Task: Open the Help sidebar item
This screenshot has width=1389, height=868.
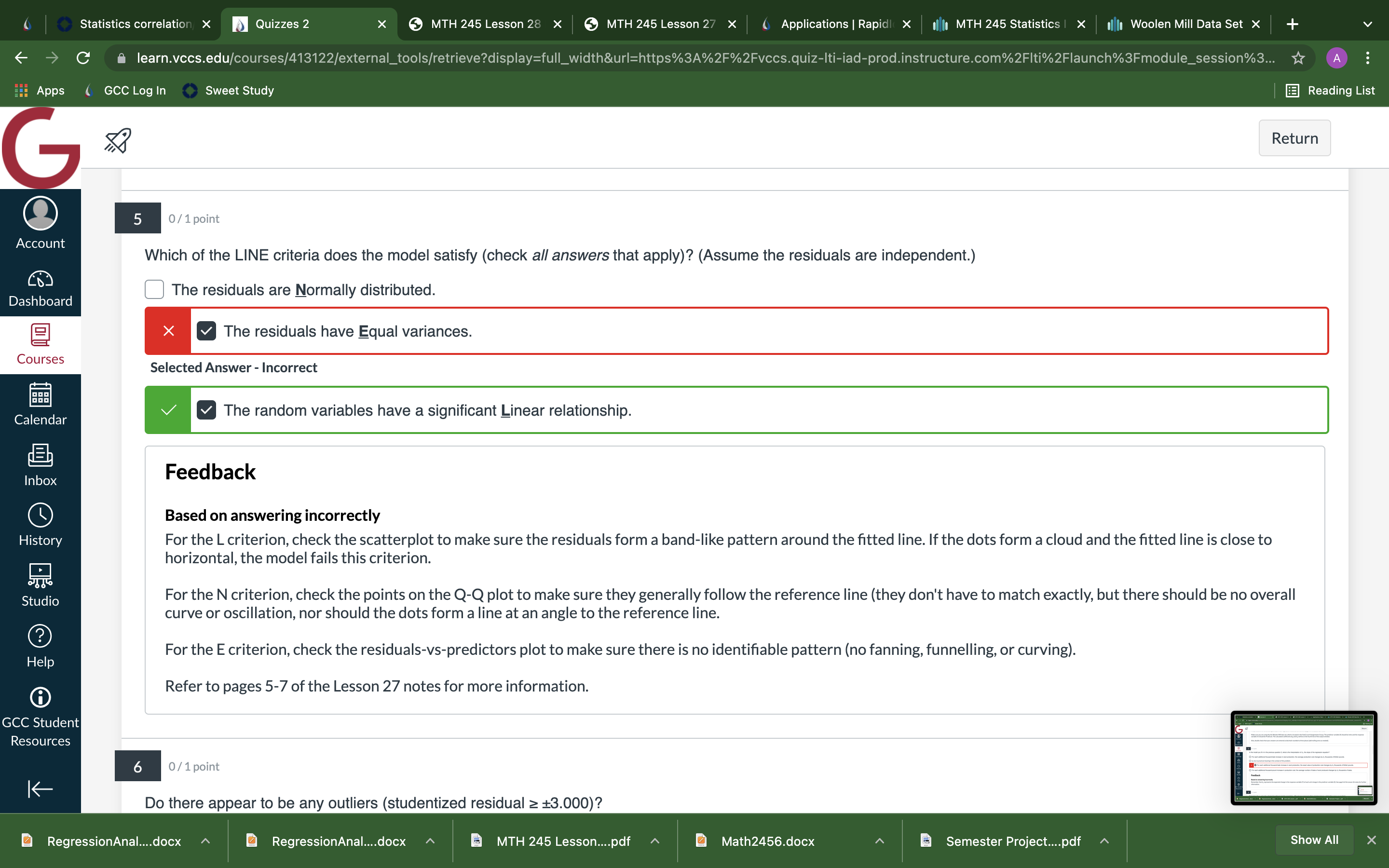Action: pyautogui.click(x=40, y=646)
